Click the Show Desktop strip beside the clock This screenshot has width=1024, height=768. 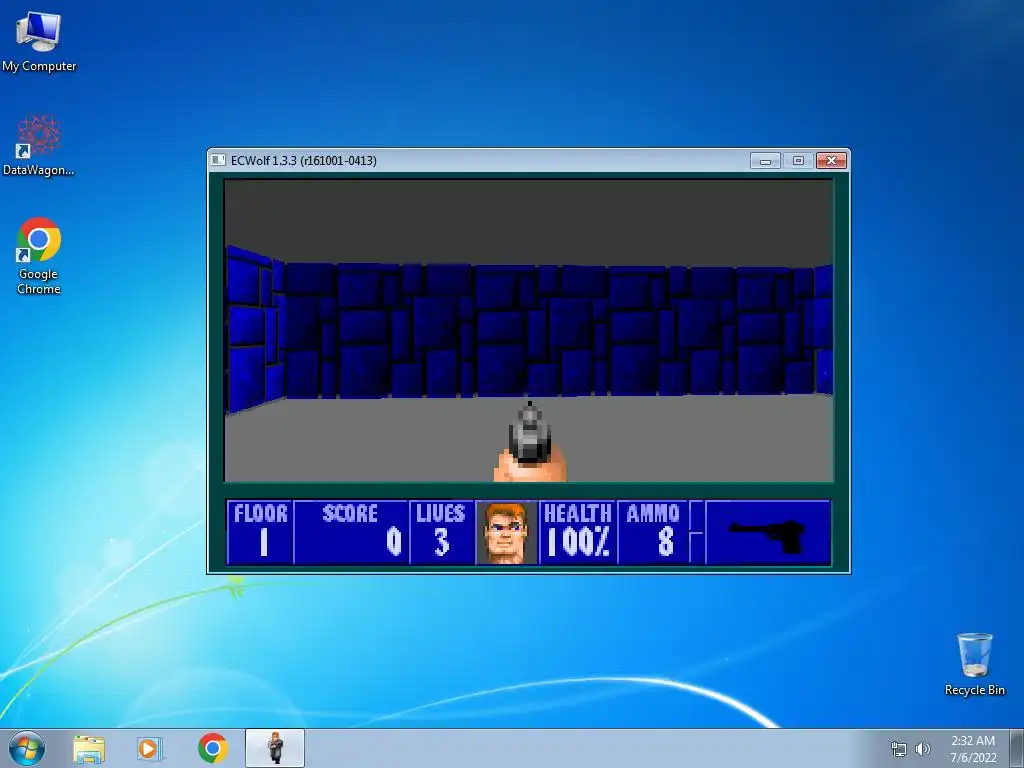point(1017,748)
